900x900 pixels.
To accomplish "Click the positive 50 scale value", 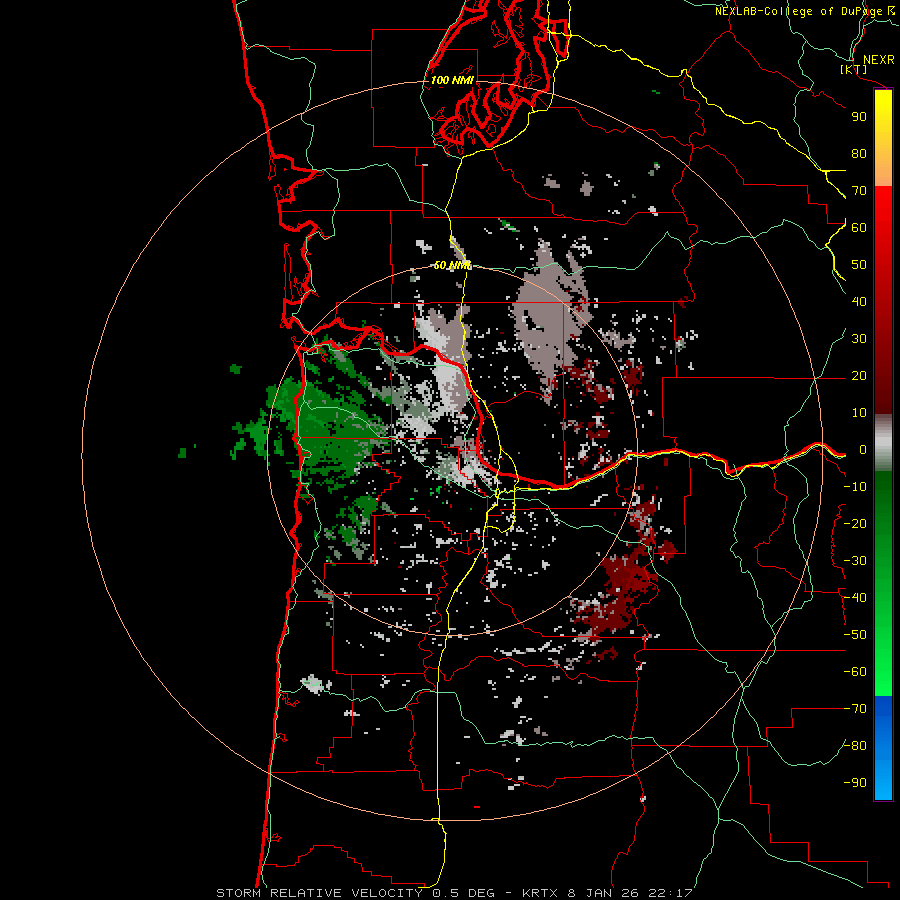I will pos(859,265).
